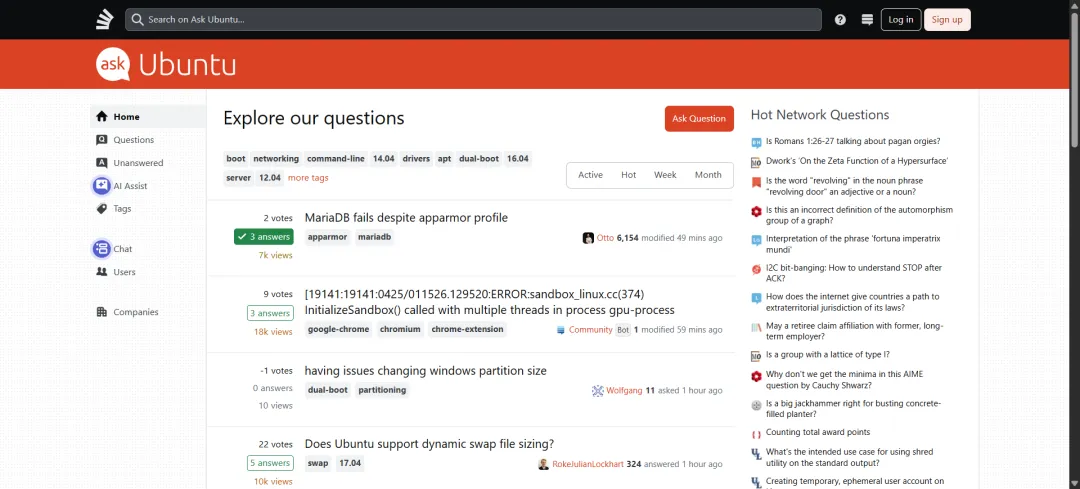Open the Stack Exchange site switcher icon
This screenshot has width=1080, height=489.
click(867, 20)
